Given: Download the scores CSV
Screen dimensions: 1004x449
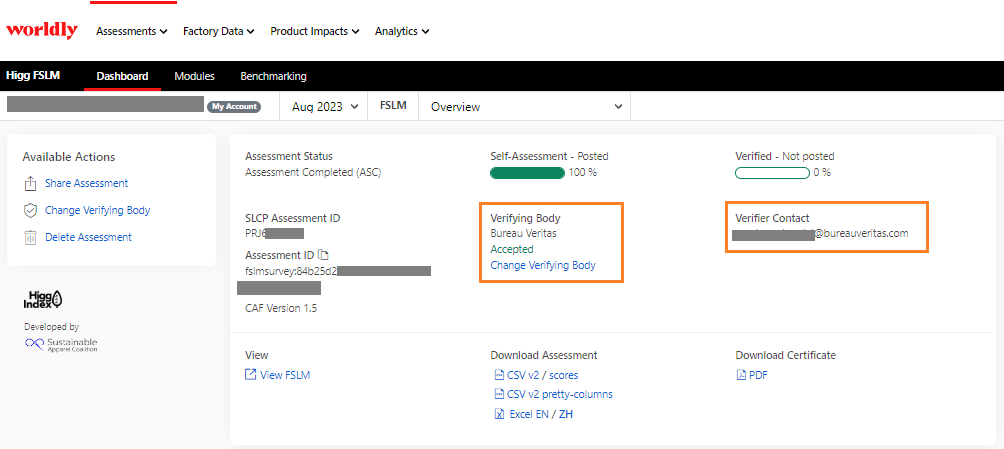Looking at the screenshot, I should click(x=563, y=375).
